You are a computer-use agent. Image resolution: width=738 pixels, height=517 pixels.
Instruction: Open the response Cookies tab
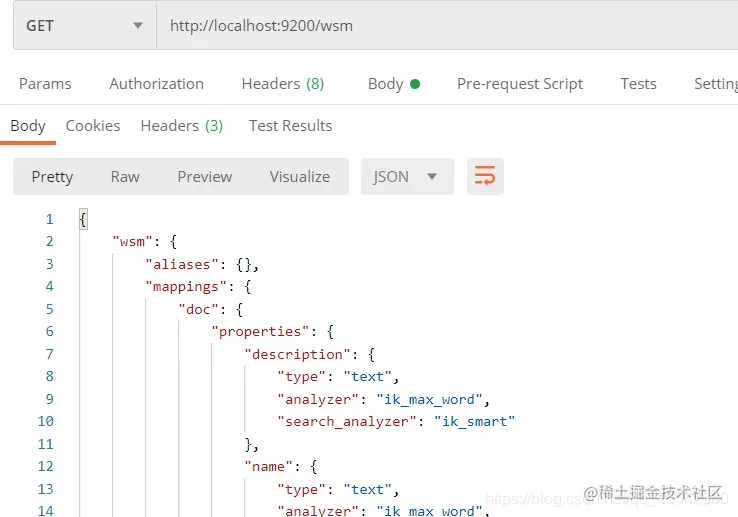pyautogui.click(x=93, y=126)
